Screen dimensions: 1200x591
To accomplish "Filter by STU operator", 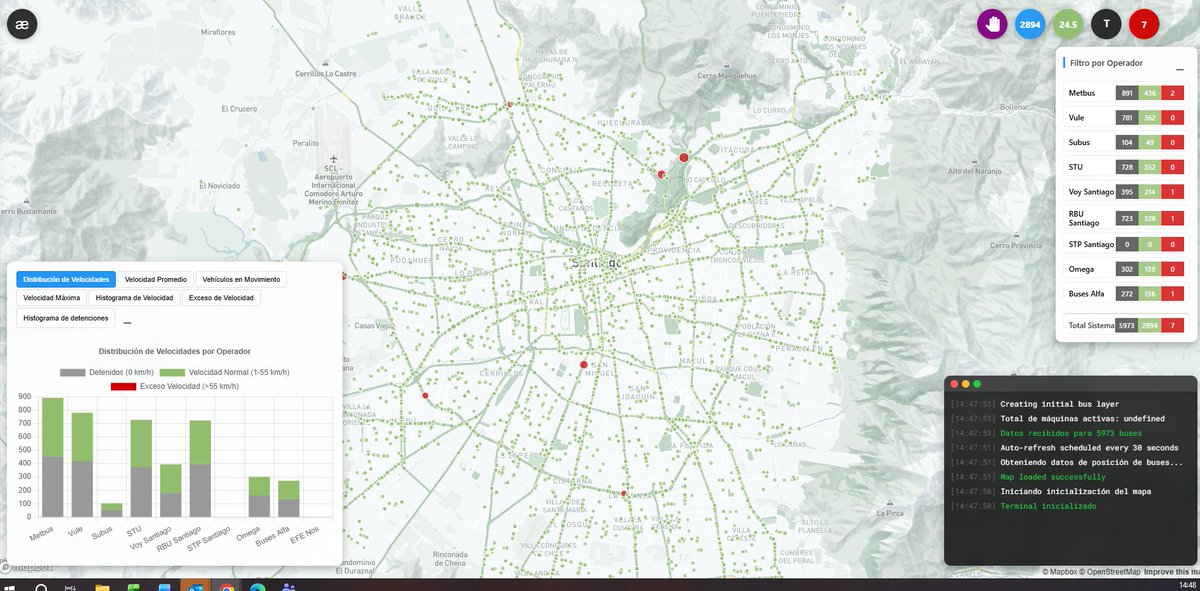I will (x=1126, y=167).
